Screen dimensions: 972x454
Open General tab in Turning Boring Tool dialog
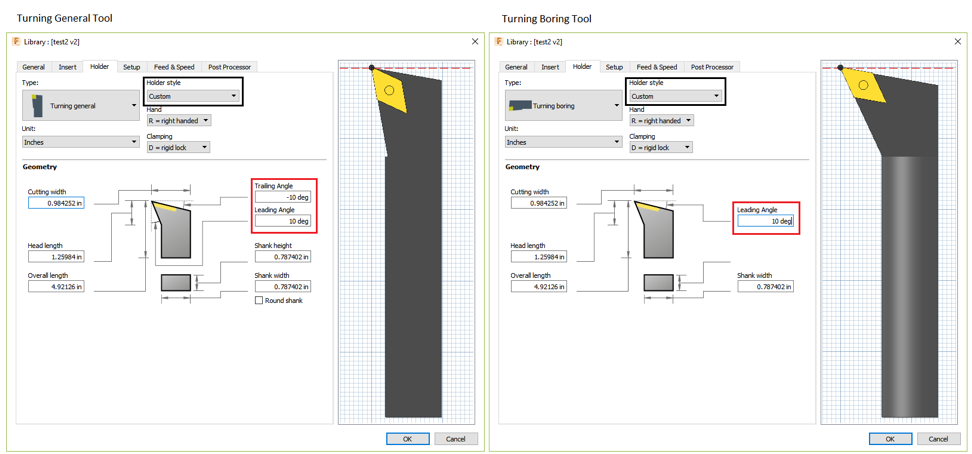point(516,67)
